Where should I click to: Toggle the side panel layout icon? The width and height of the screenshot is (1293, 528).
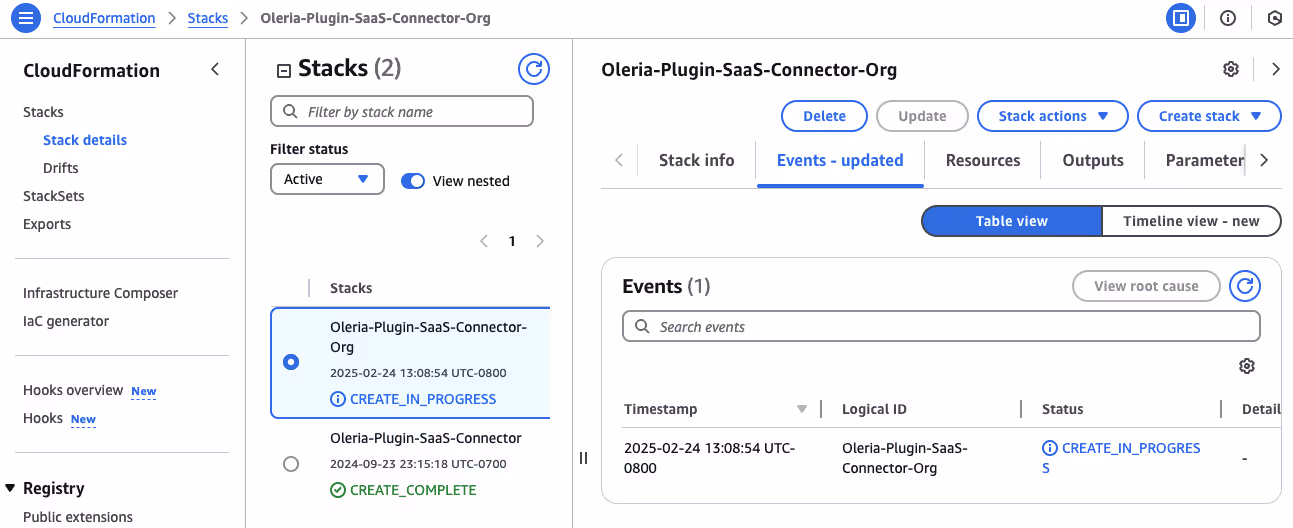1181,18
